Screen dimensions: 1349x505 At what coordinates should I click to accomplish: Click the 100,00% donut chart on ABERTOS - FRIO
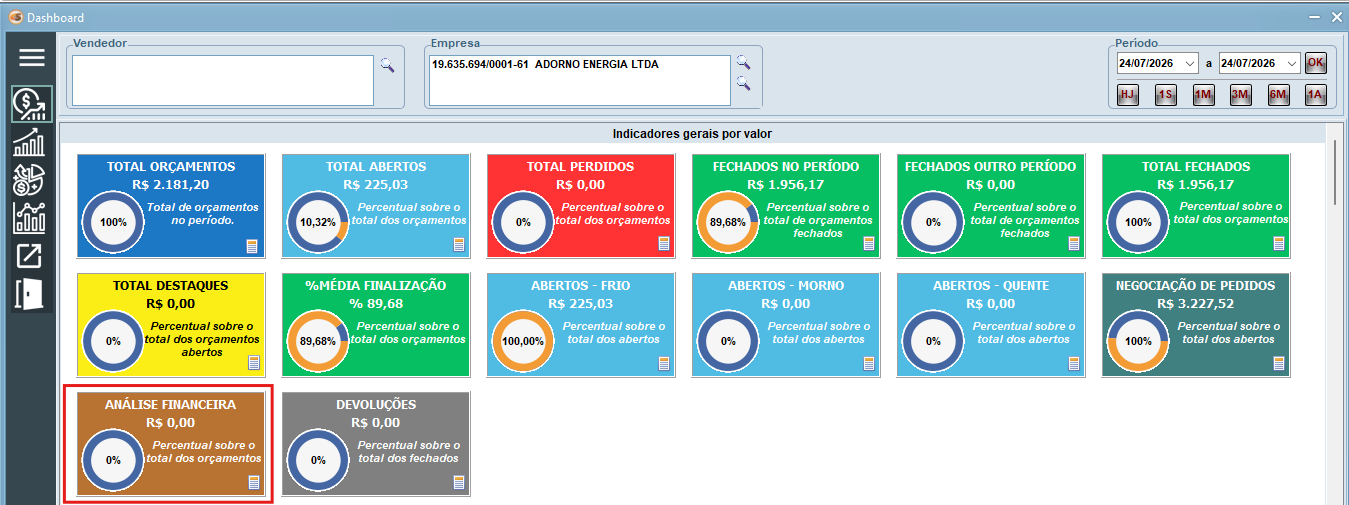tap(522, 341)
